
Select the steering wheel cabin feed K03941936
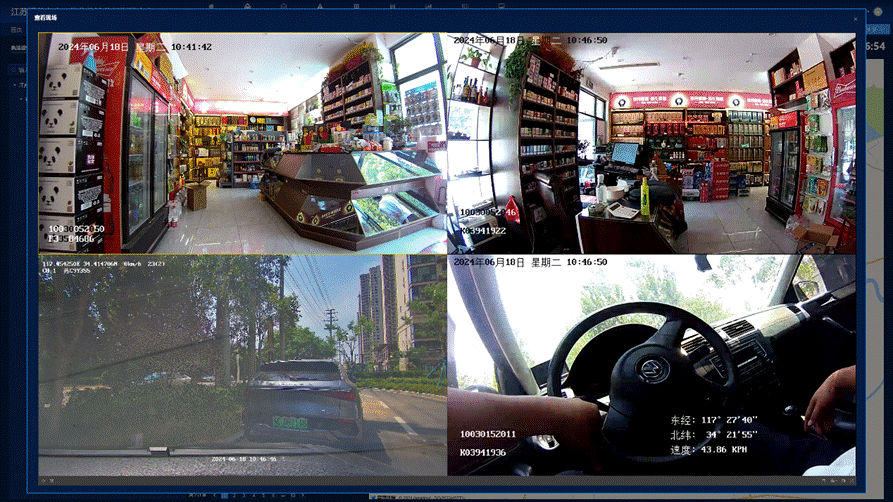point(651,365)
